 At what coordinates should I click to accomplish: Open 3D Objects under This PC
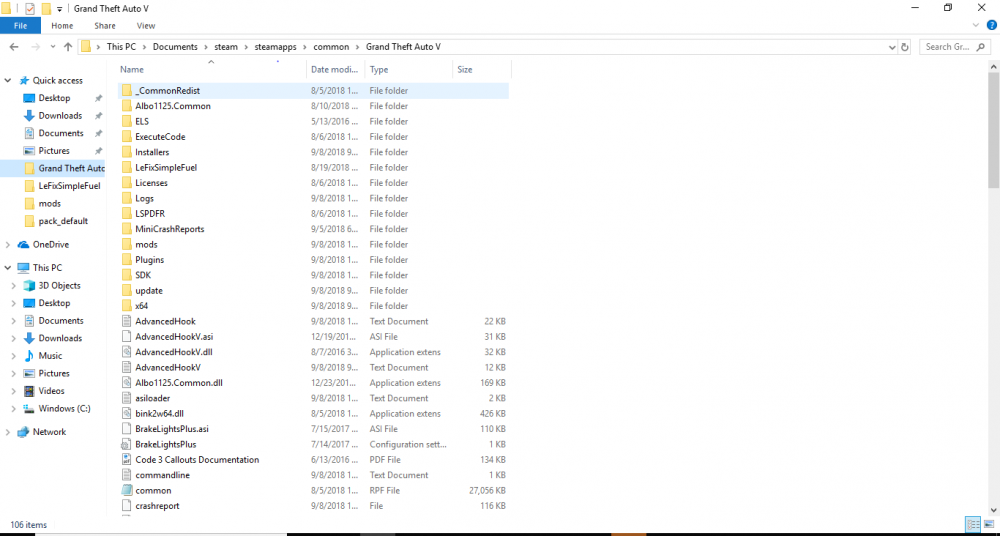59,285
